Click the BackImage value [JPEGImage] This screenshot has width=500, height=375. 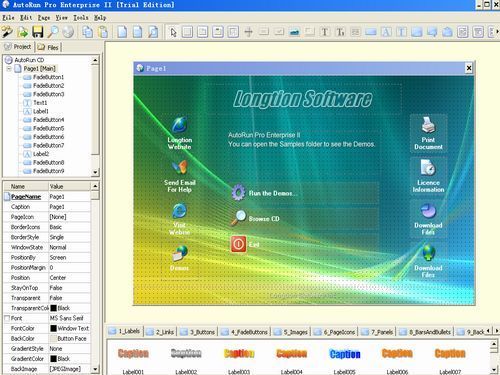69,369
